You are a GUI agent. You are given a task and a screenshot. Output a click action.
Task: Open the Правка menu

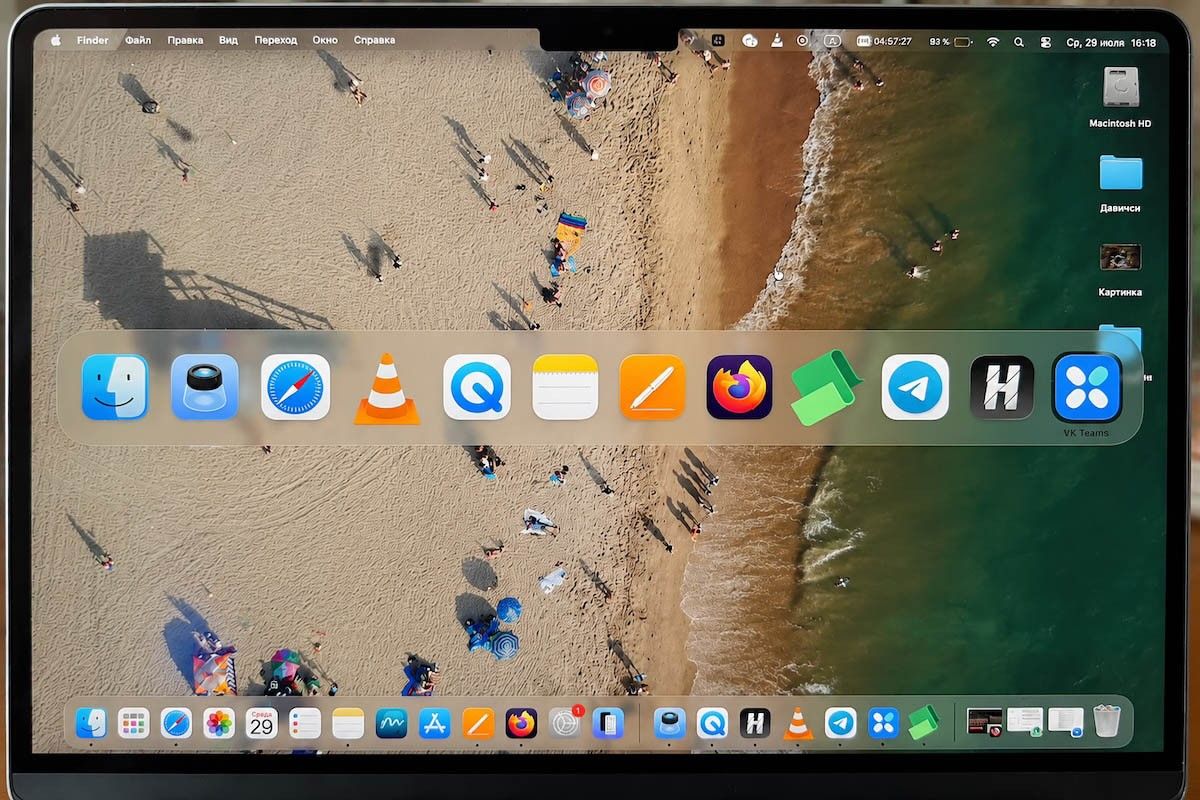pos(185,40)
